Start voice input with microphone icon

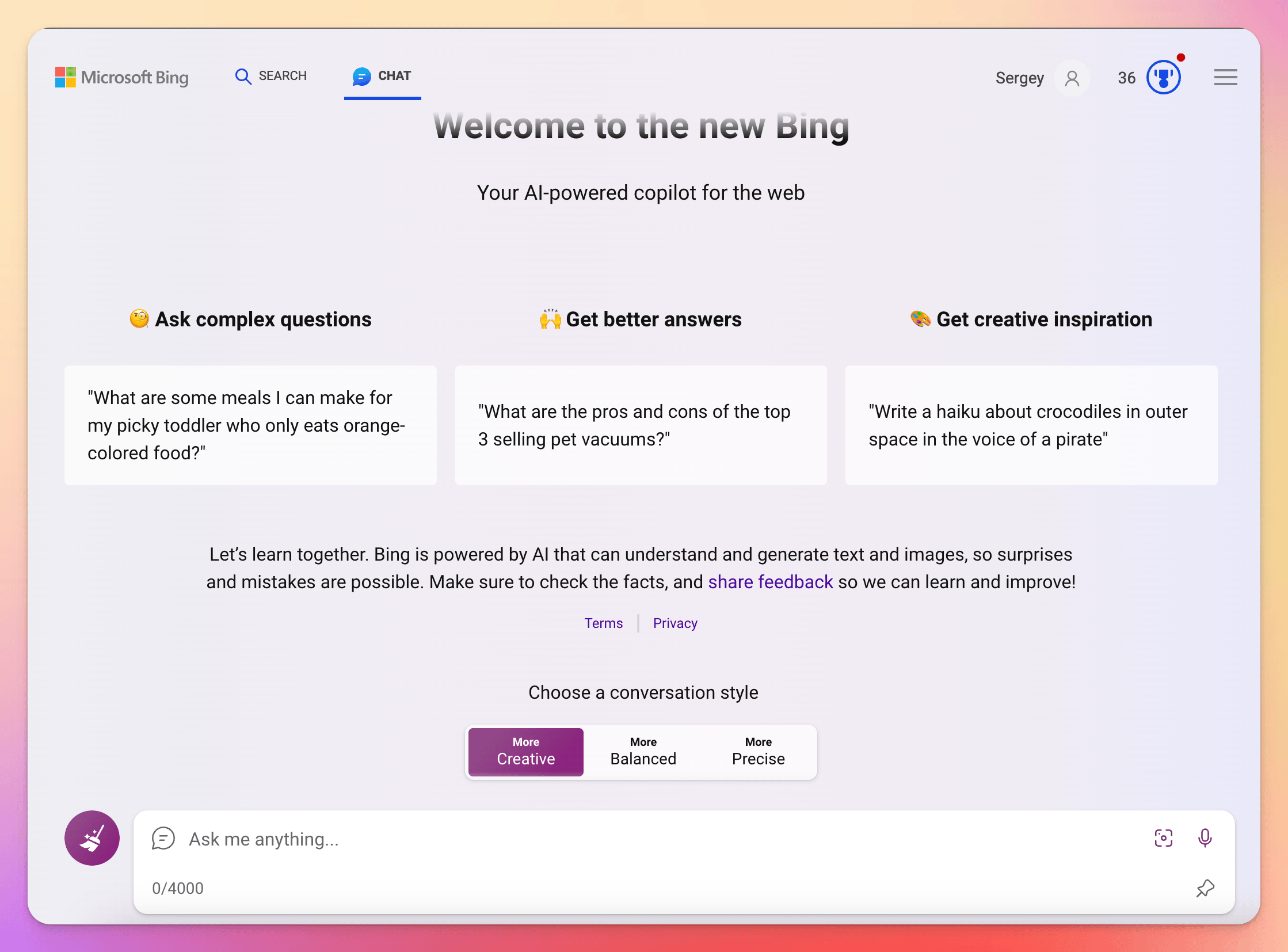pos(1205,838)
